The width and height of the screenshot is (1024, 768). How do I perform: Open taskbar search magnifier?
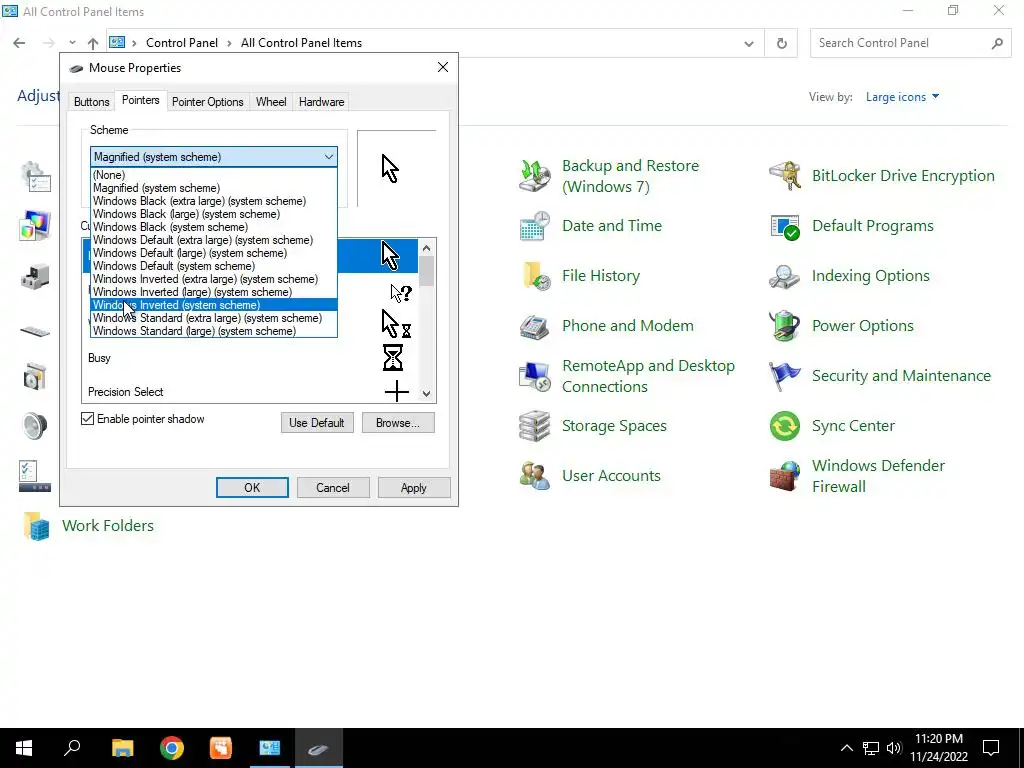(x=72, y=748)
